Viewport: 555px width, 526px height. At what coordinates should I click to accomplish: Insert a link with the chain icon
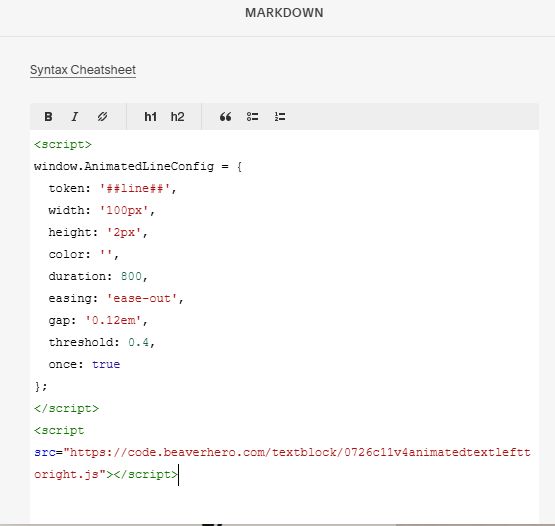(x=102, y=116)
